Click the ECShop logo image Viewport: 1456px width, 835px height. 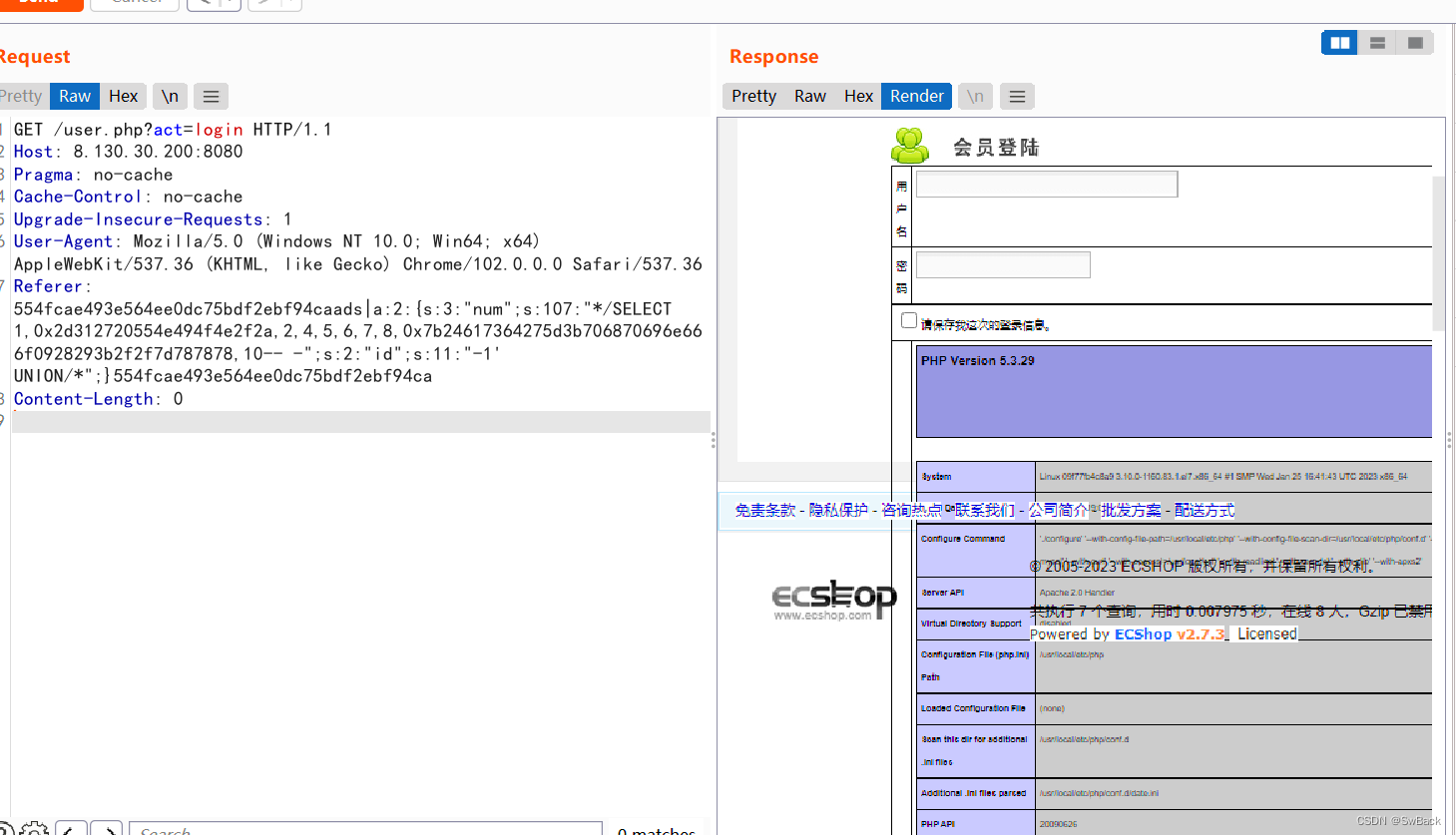(x=834, y=601)
